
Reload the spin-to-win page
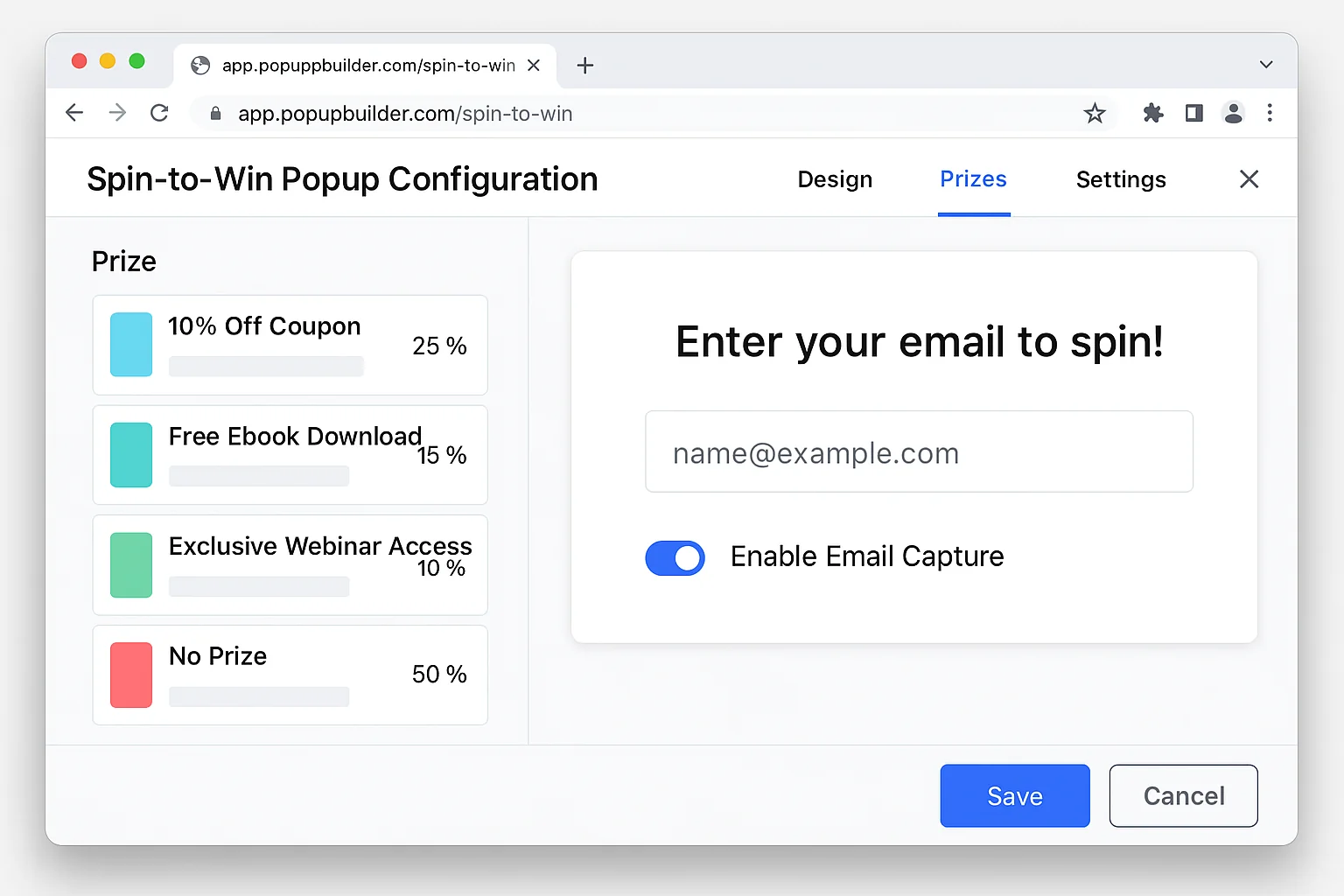(x=159, y=113)
